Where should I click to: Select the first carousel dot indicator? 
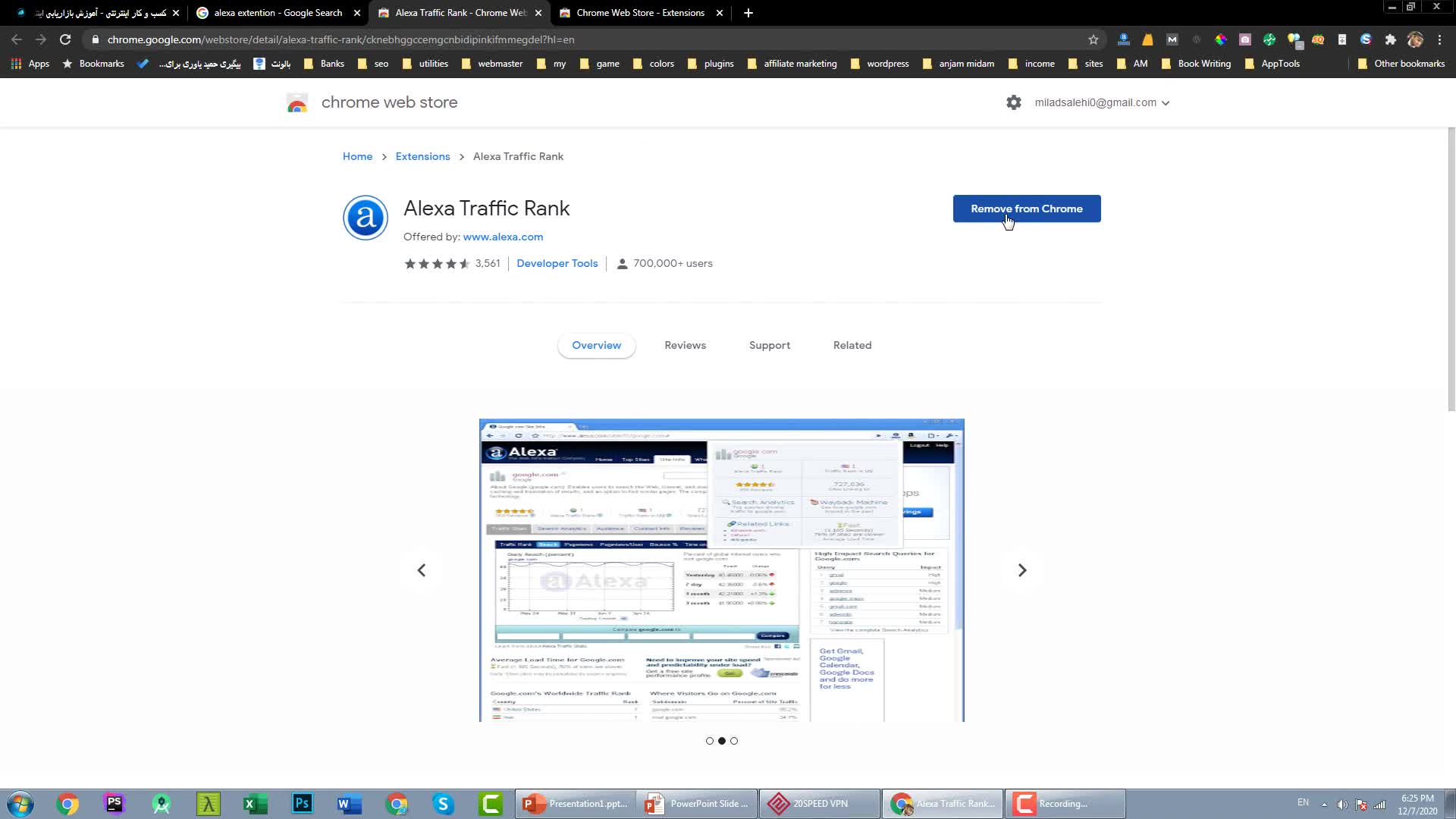710,741
